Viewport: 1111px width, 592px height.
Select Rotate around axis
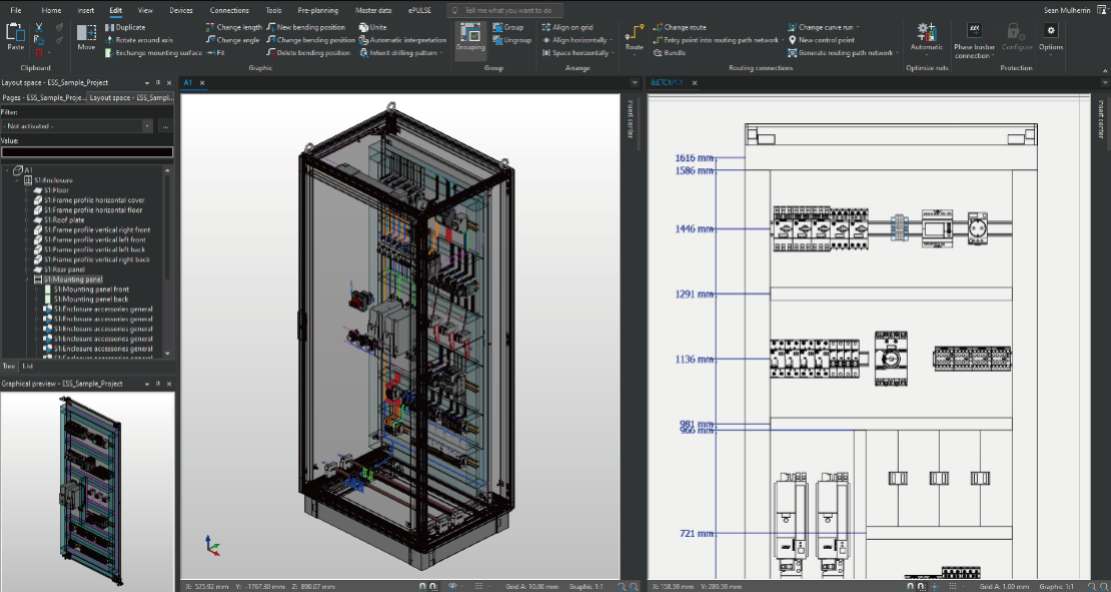coord(139,40)
